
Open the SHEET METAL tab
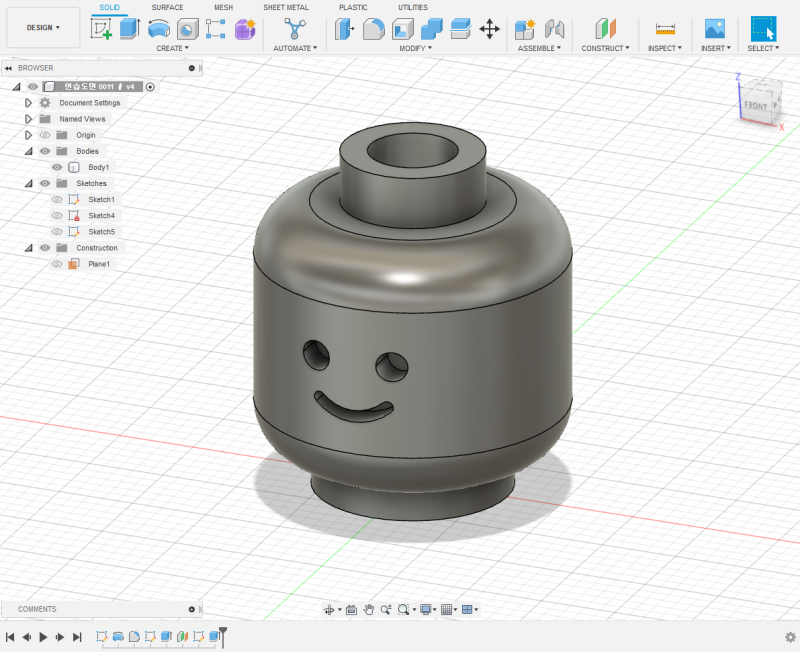click(x=285, y=7)
